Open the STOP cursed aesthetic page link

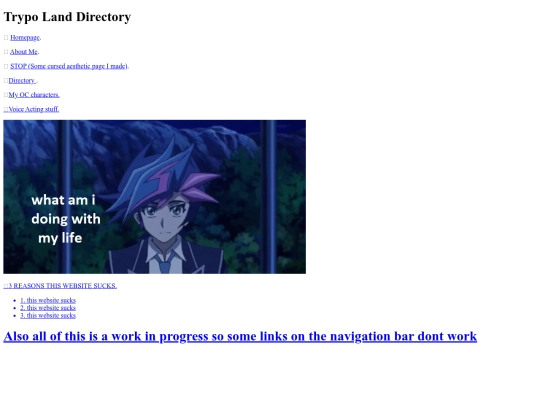point(69,66)
